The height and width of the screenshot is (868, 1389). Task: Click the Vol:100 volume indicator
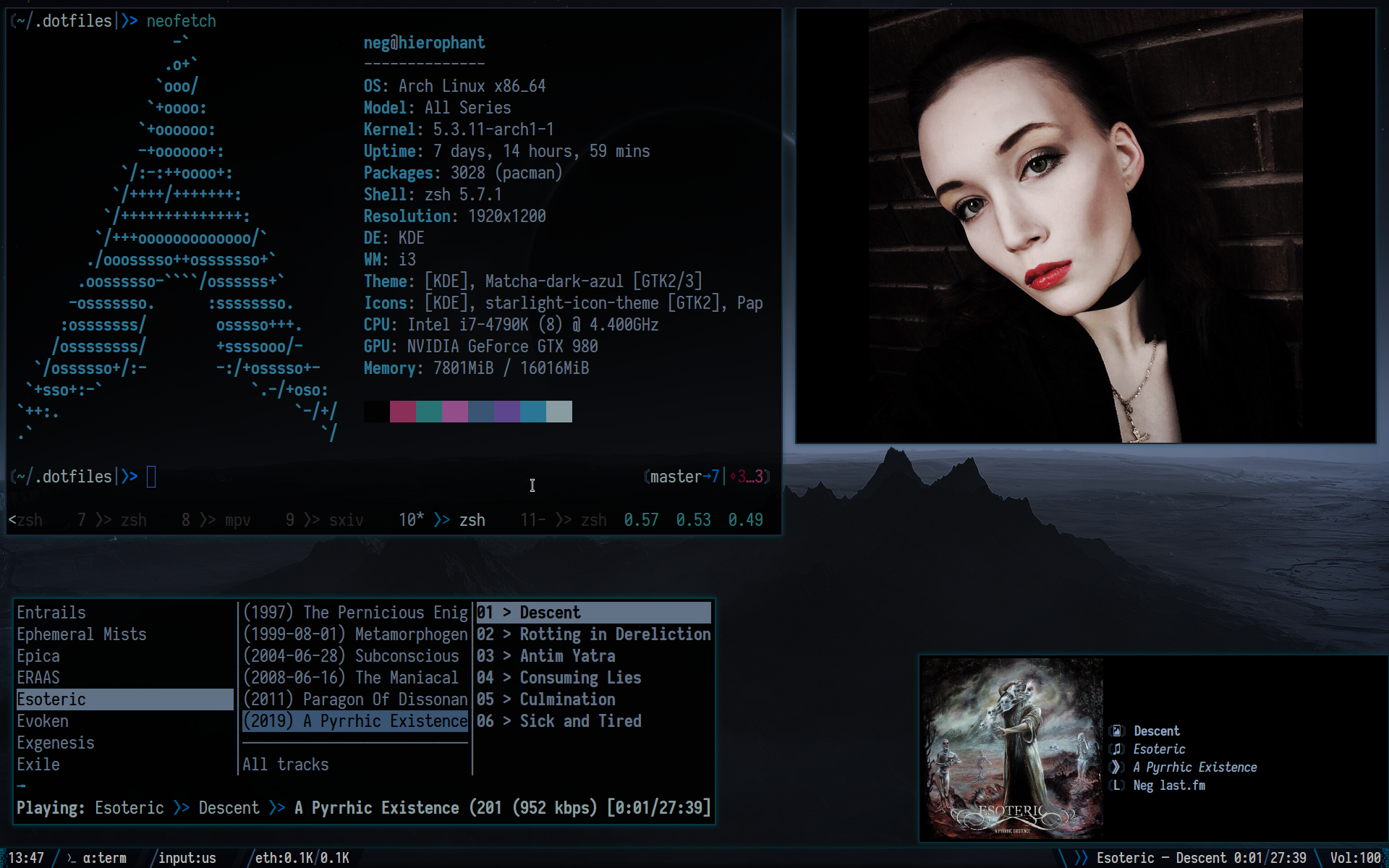(x=1354, y=859)
